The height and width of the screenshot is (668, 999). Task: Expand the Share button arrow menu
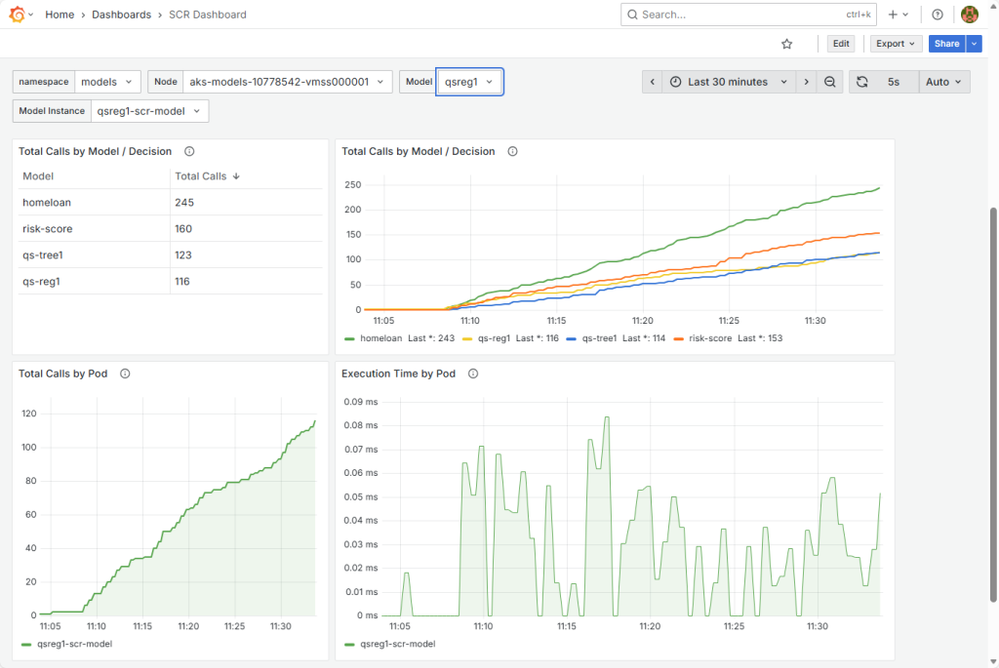point(974,44)
